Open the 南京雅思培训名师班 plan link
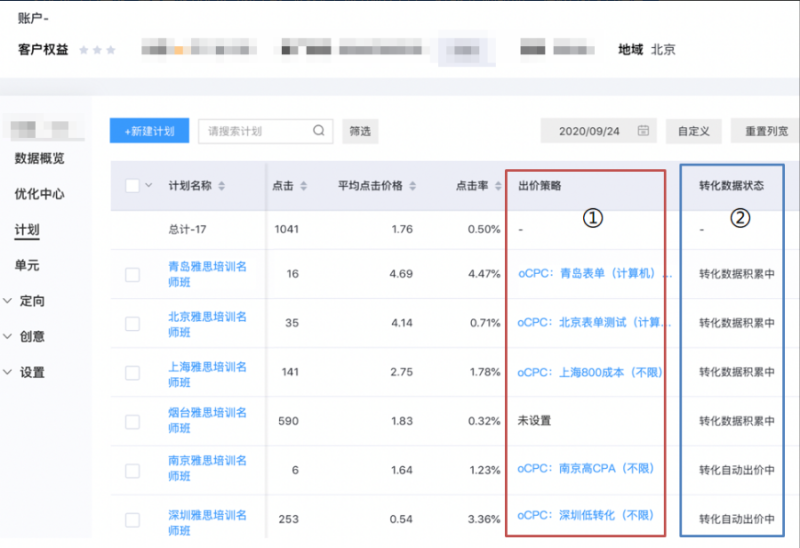The image size is (800, 548). click(207, 468)
